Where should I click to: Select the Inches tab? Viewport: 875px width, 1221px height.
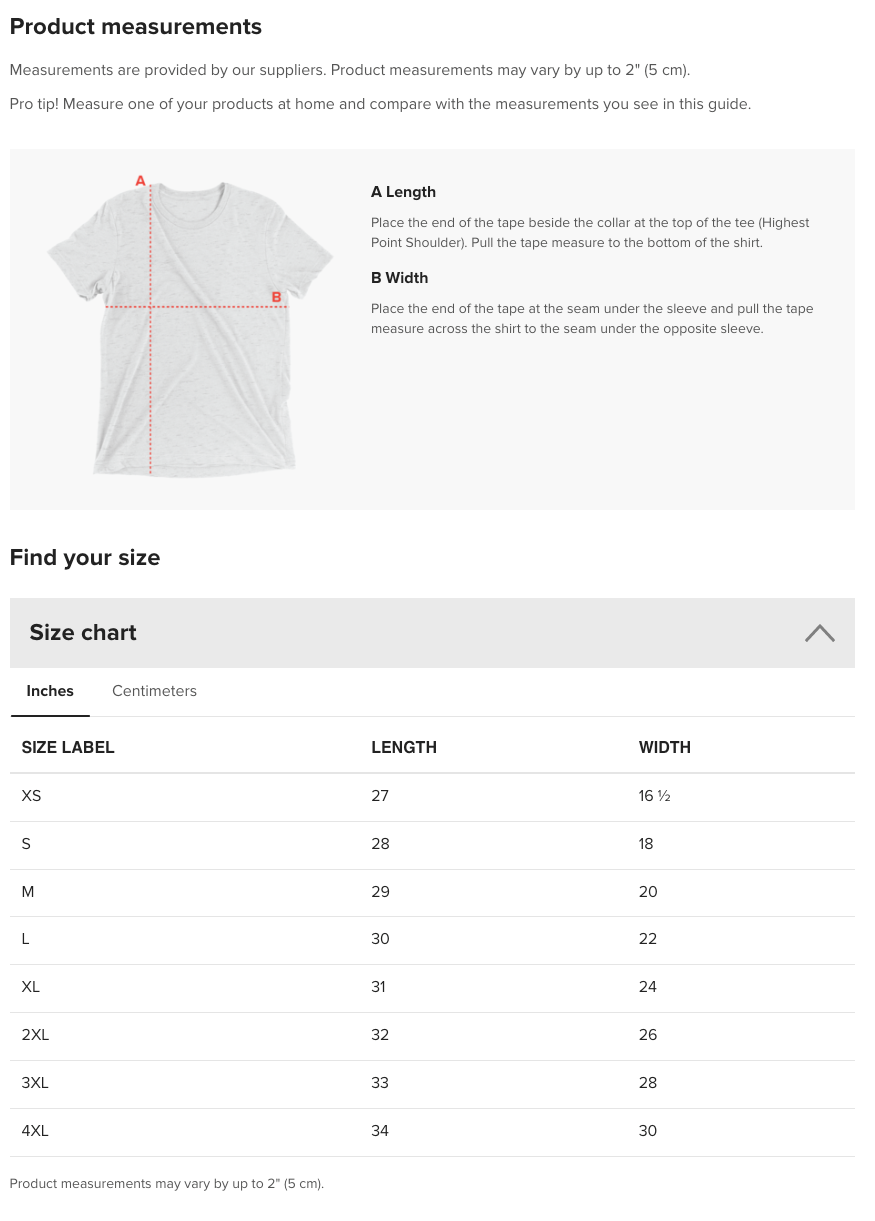(x=50, y=691)
